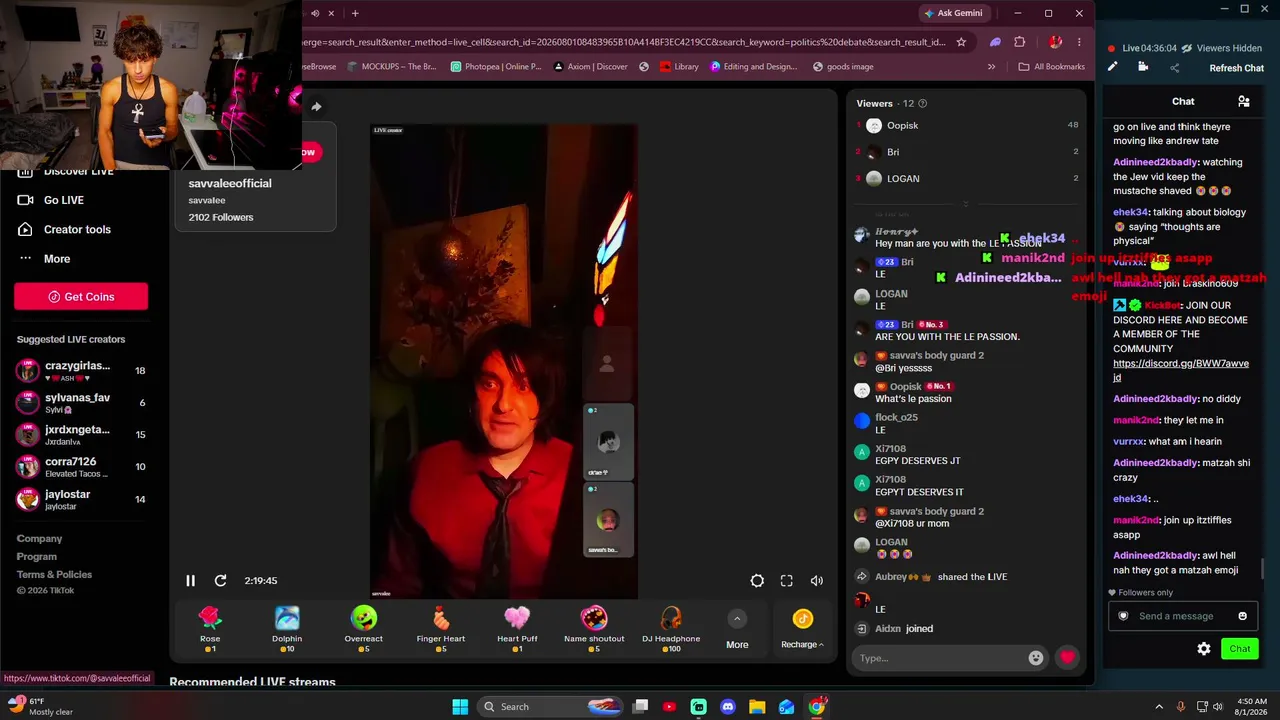Send an Overreact gift
This screenshot has height=720, width=1280.
(364, 629)
